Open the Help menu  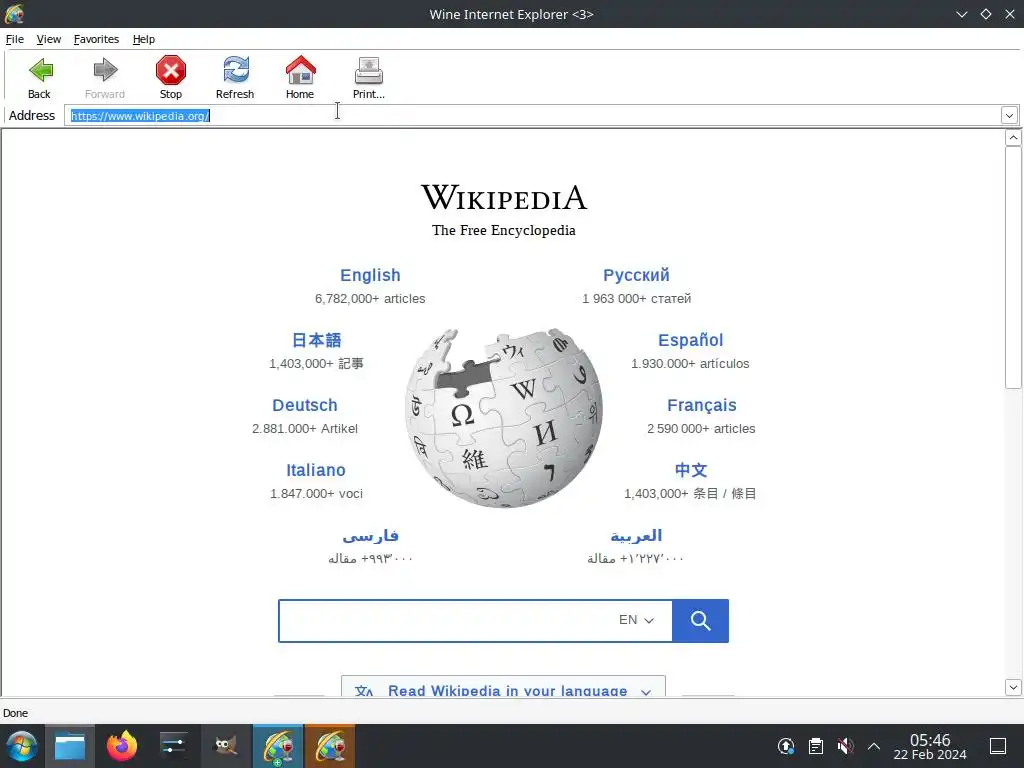tap(144, 39)
